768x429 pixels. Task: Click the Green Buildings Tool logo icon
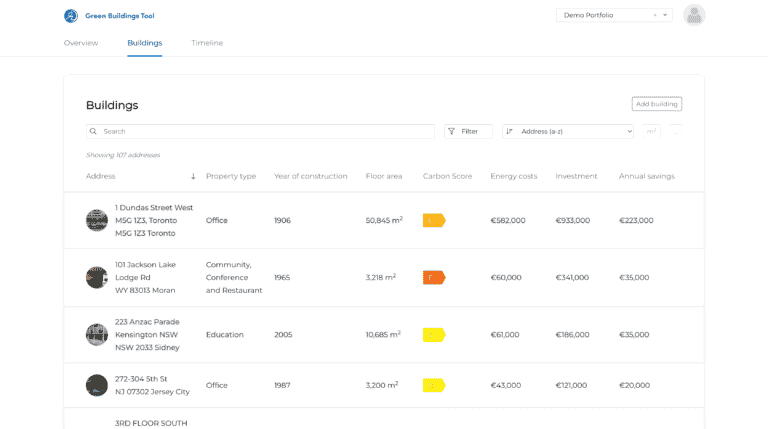click(71, 16)
